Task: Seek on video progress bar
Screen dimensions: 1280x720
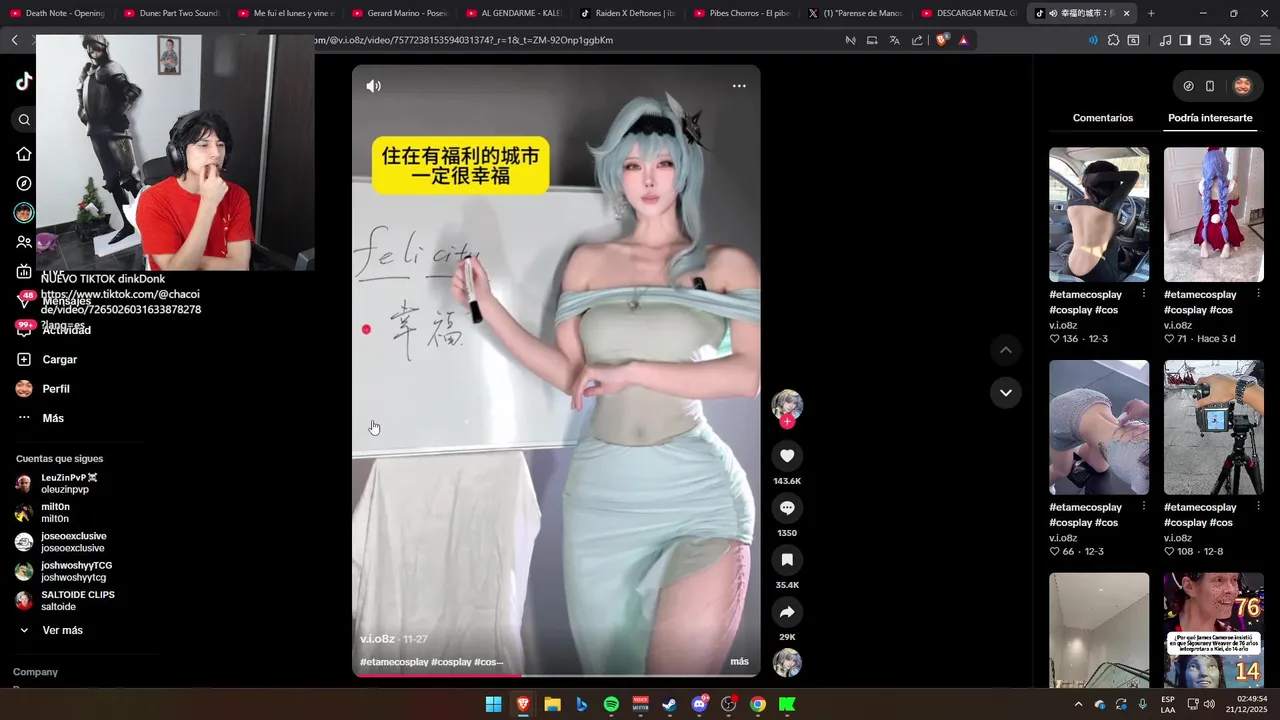Action: (556, 675)
